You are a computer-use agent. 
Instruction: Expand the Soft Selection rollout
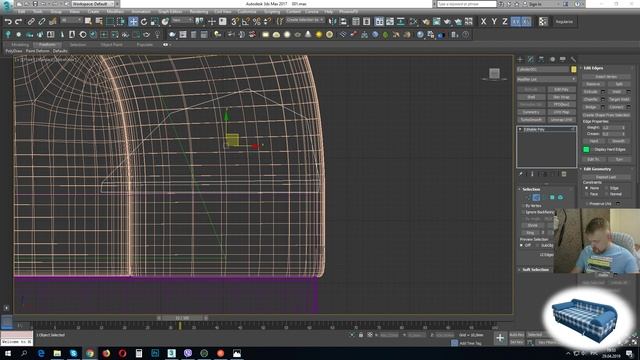pos(535,270)
